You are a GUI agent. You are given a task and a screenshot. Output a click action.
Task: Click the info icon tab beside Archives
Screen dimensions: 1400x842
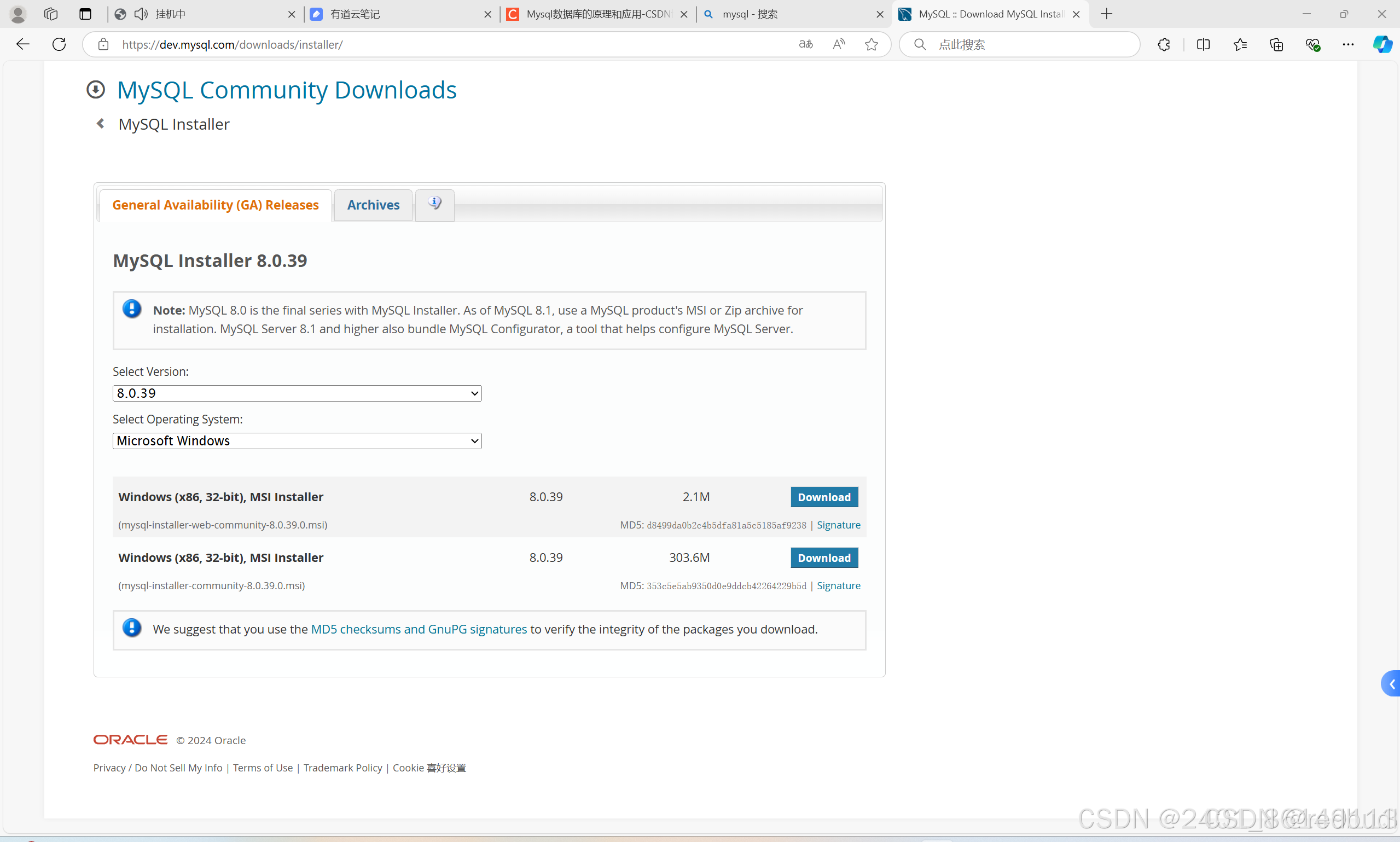(x=434, y=204)
